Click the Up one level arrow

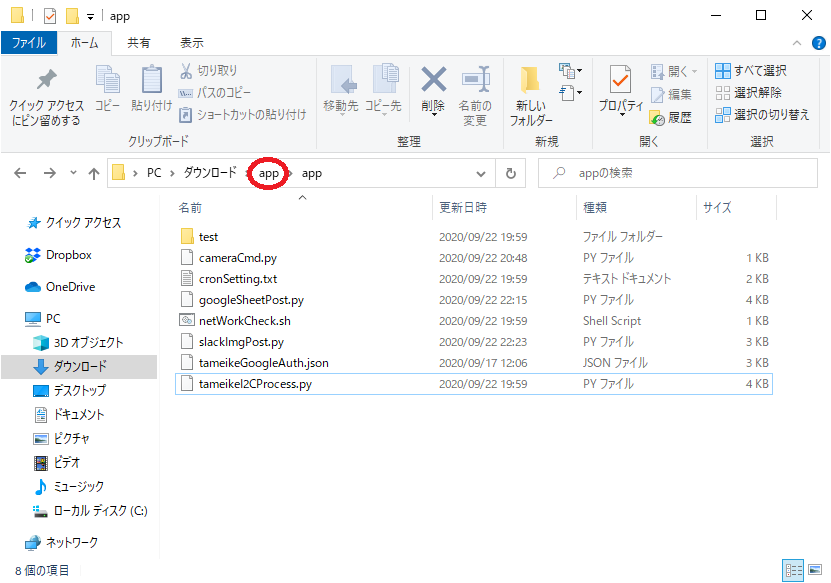pyautogui.click(x=94, y=173)
